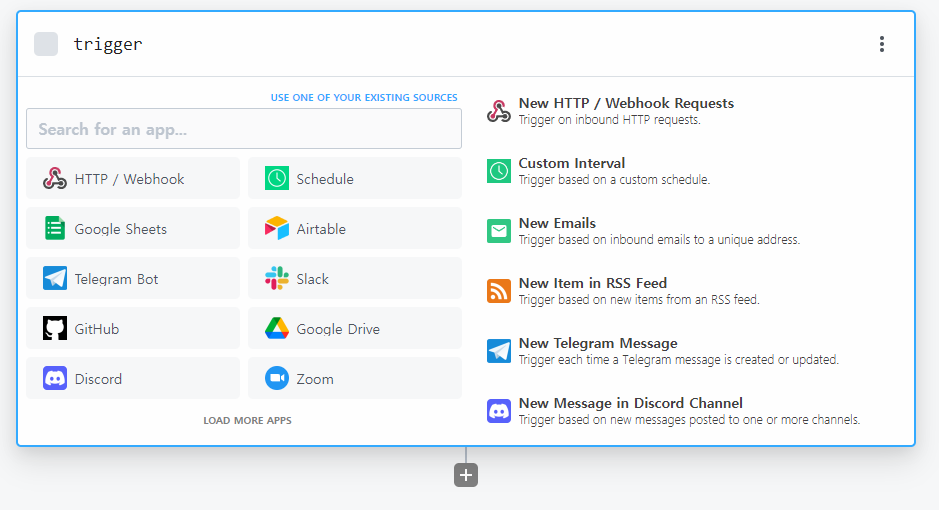This screenshot has height=510, width=939.
Task: Click the Slack logo icon
Action: coord(277,278)
